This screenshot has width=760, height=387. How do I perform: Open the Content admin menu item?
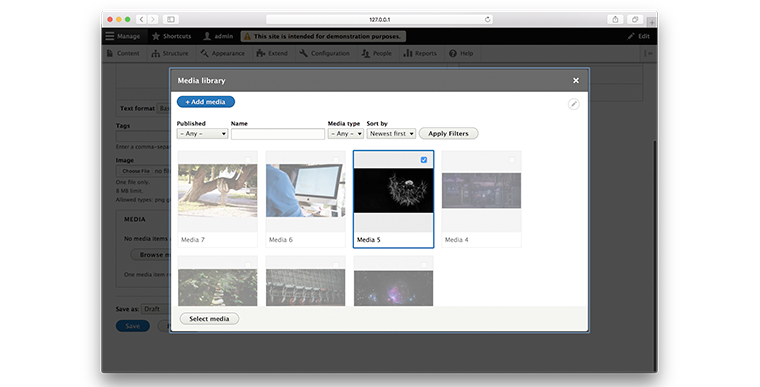click(x=123, y=53)
